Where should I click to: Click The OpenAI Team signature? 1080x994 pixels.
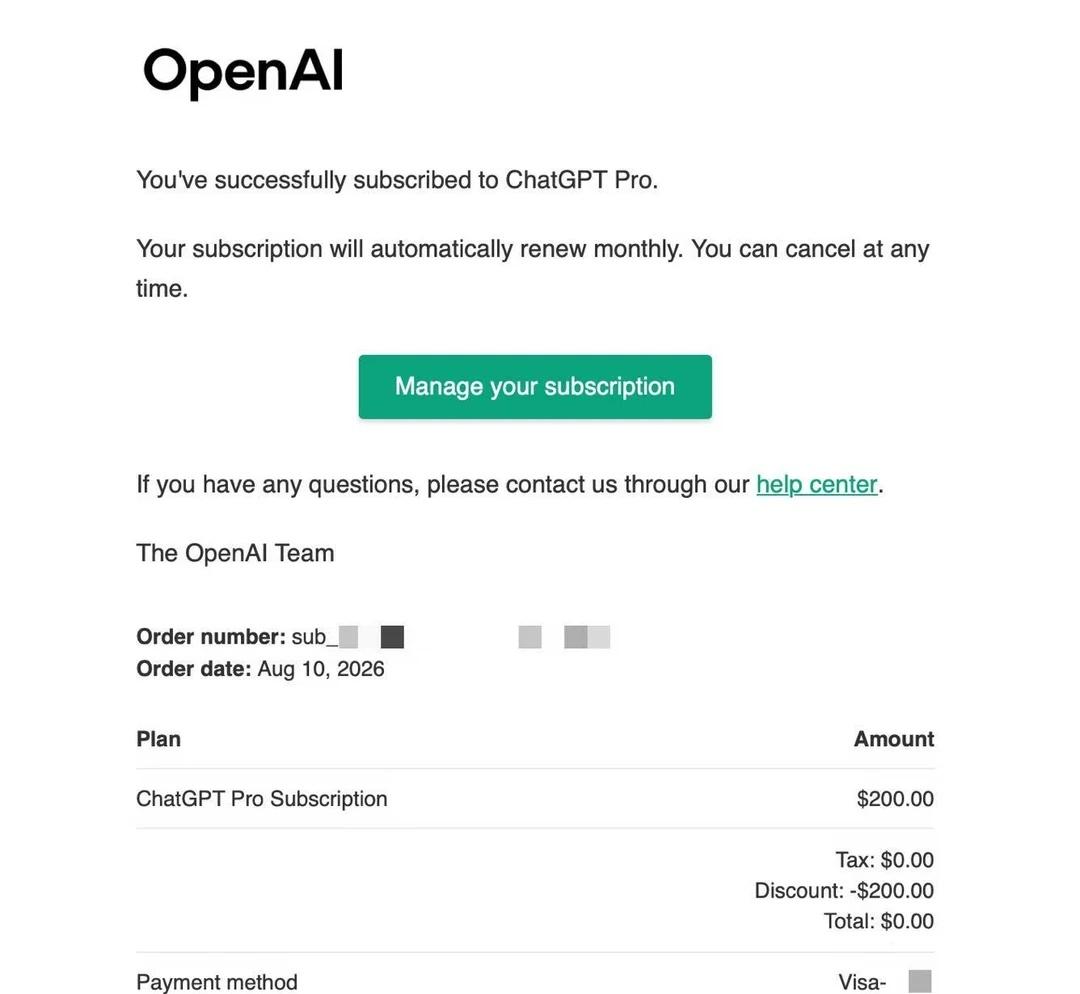pos(235,553)
